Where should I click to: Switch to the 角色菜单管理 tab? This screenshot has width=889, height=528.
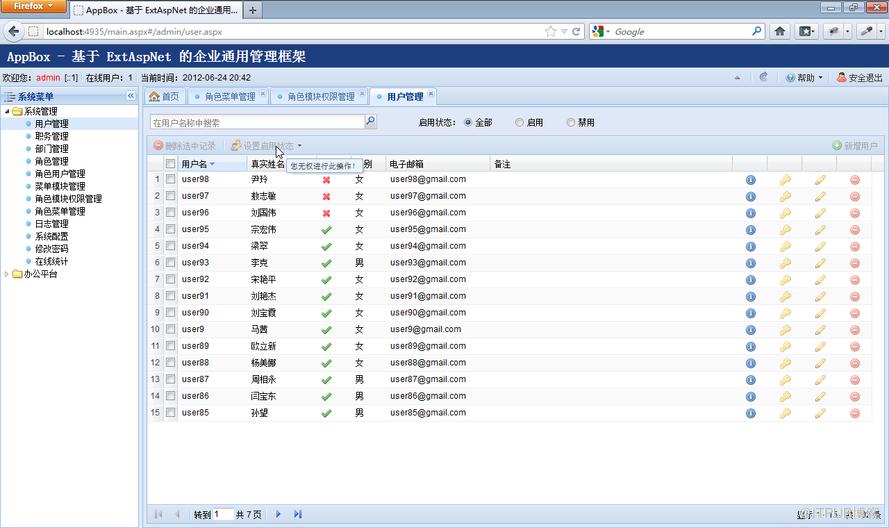227,96
